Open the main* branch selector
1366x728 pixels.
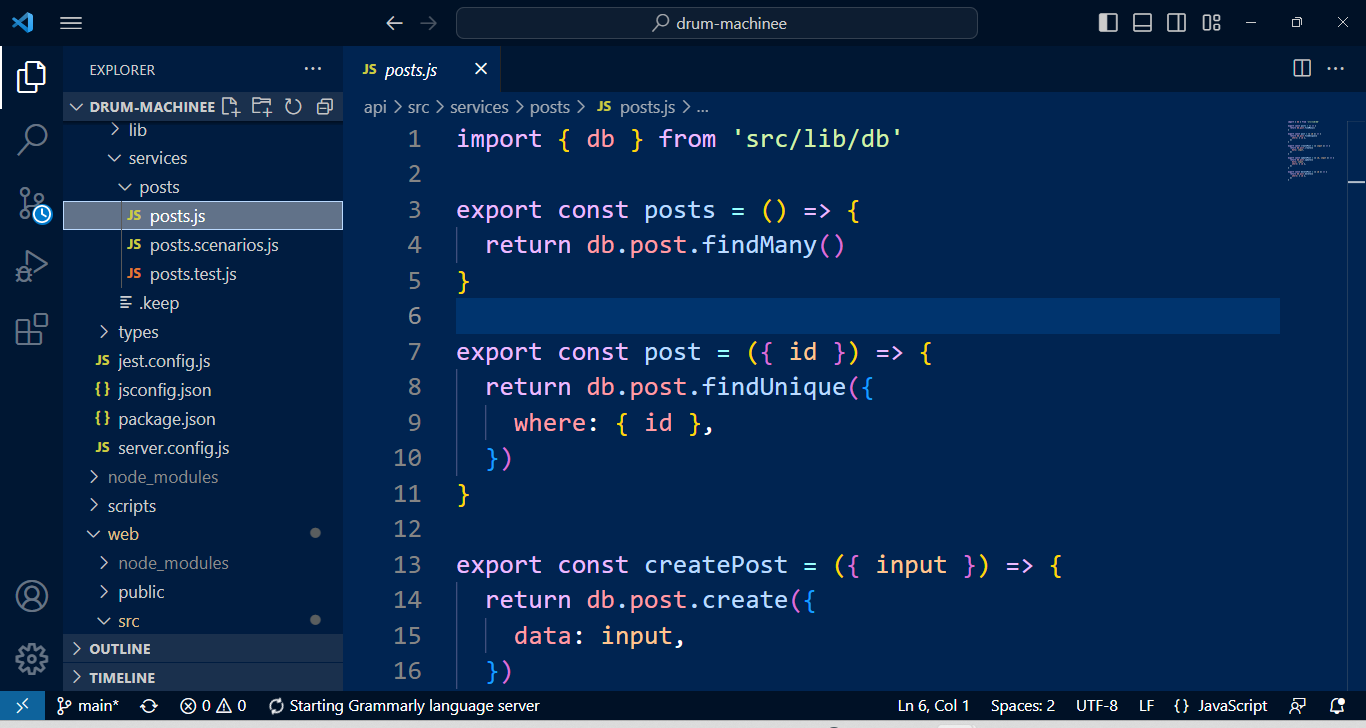(x=88, y=705)
